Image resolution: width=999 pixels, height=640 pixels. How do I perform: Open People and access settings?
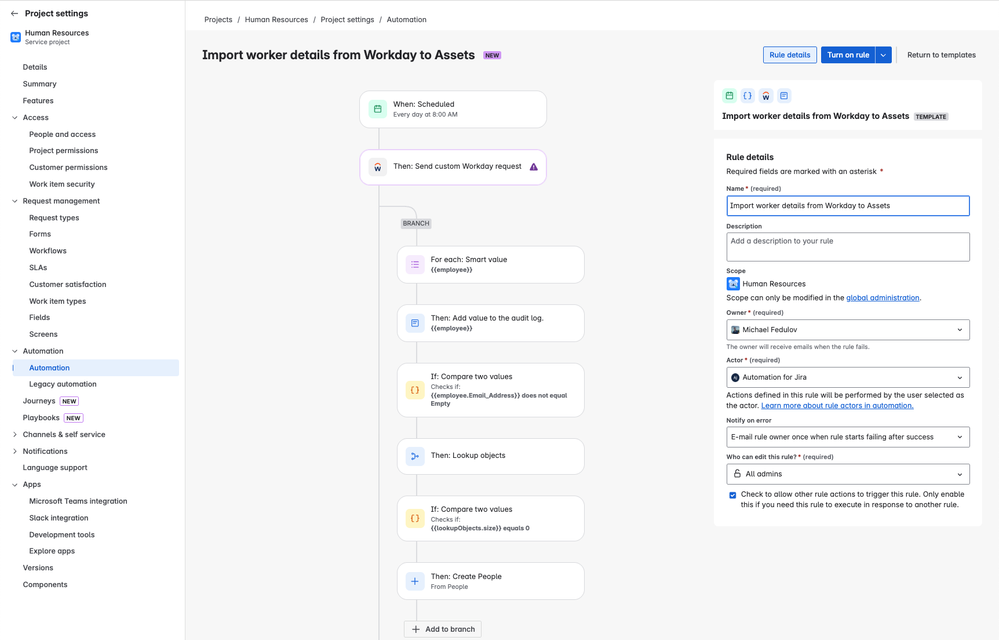coord(62,134)
